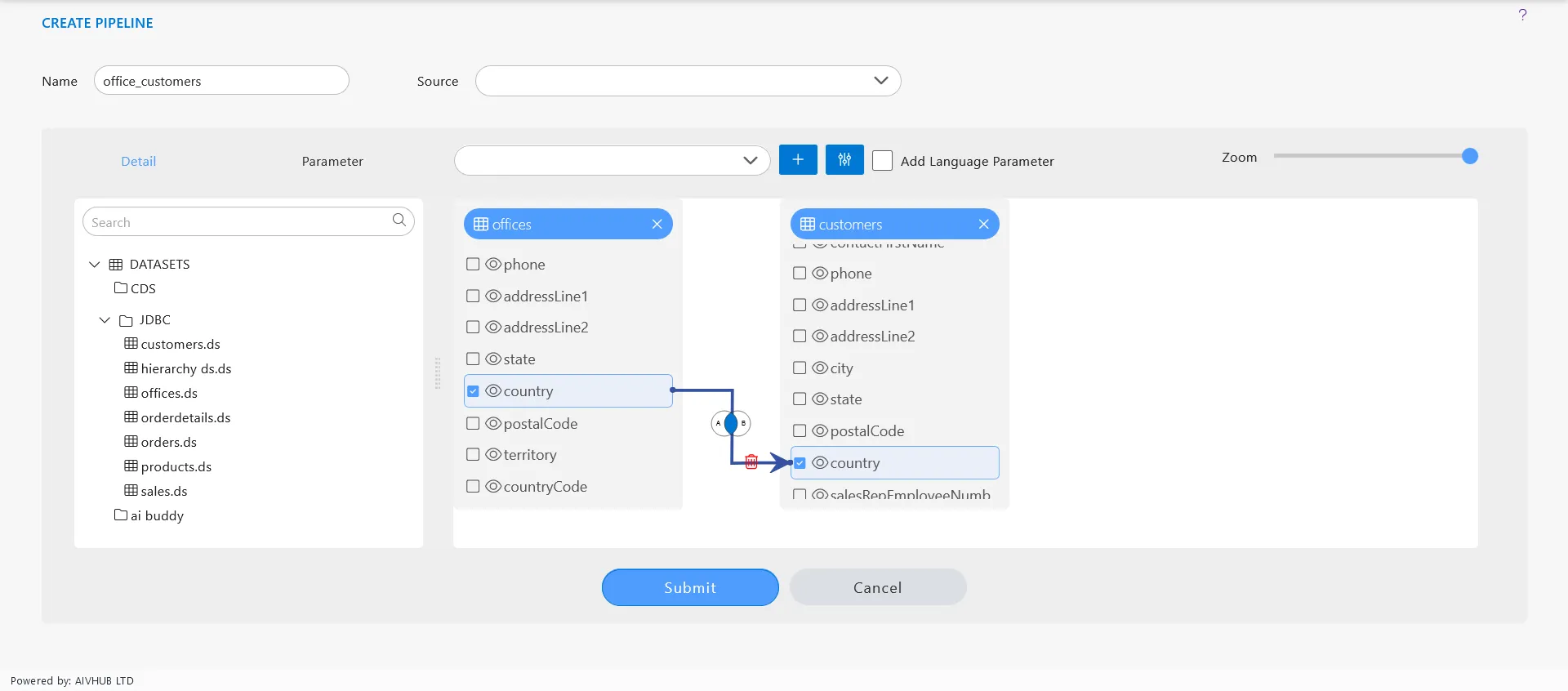Toggle eye icon for offices territory
This screenshot has width=1568, height=691.
(x=493, y=454)
